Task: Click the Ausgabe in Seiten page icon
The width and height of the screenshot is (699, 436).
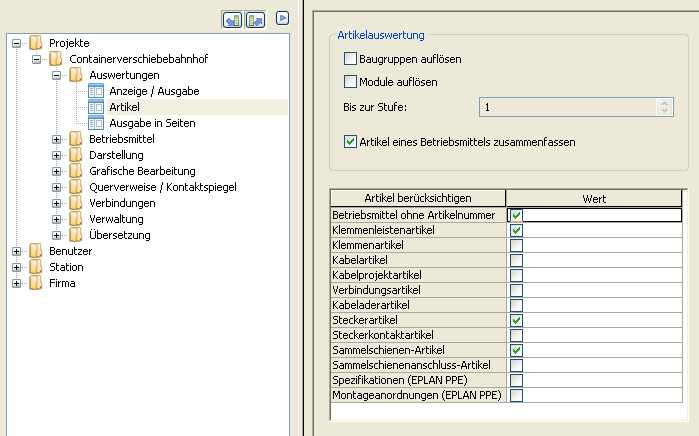Action: click(96, 123)
